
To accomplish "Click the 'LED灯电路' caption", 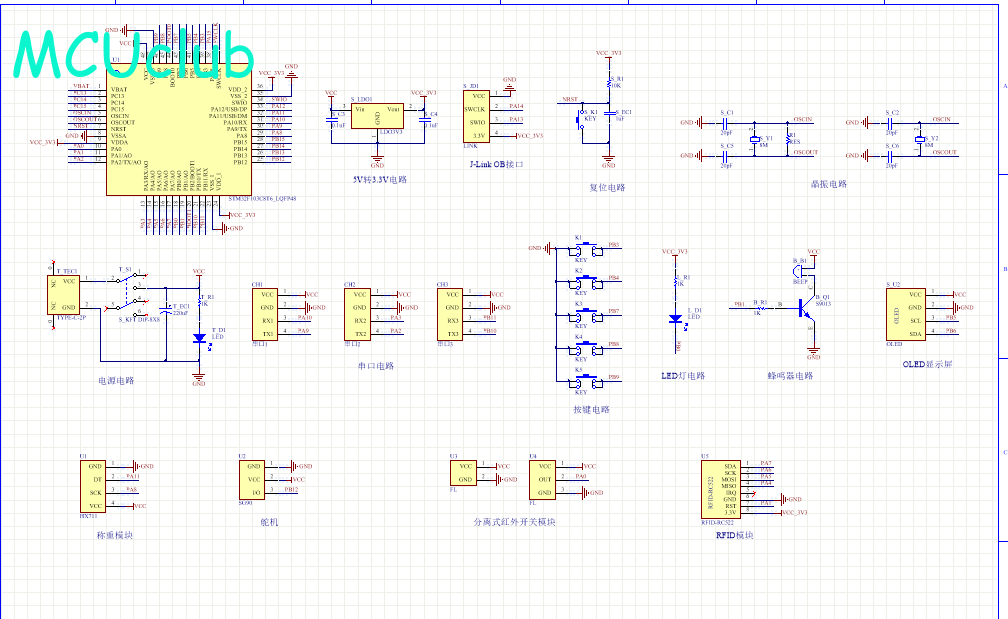I will (683, 376).
